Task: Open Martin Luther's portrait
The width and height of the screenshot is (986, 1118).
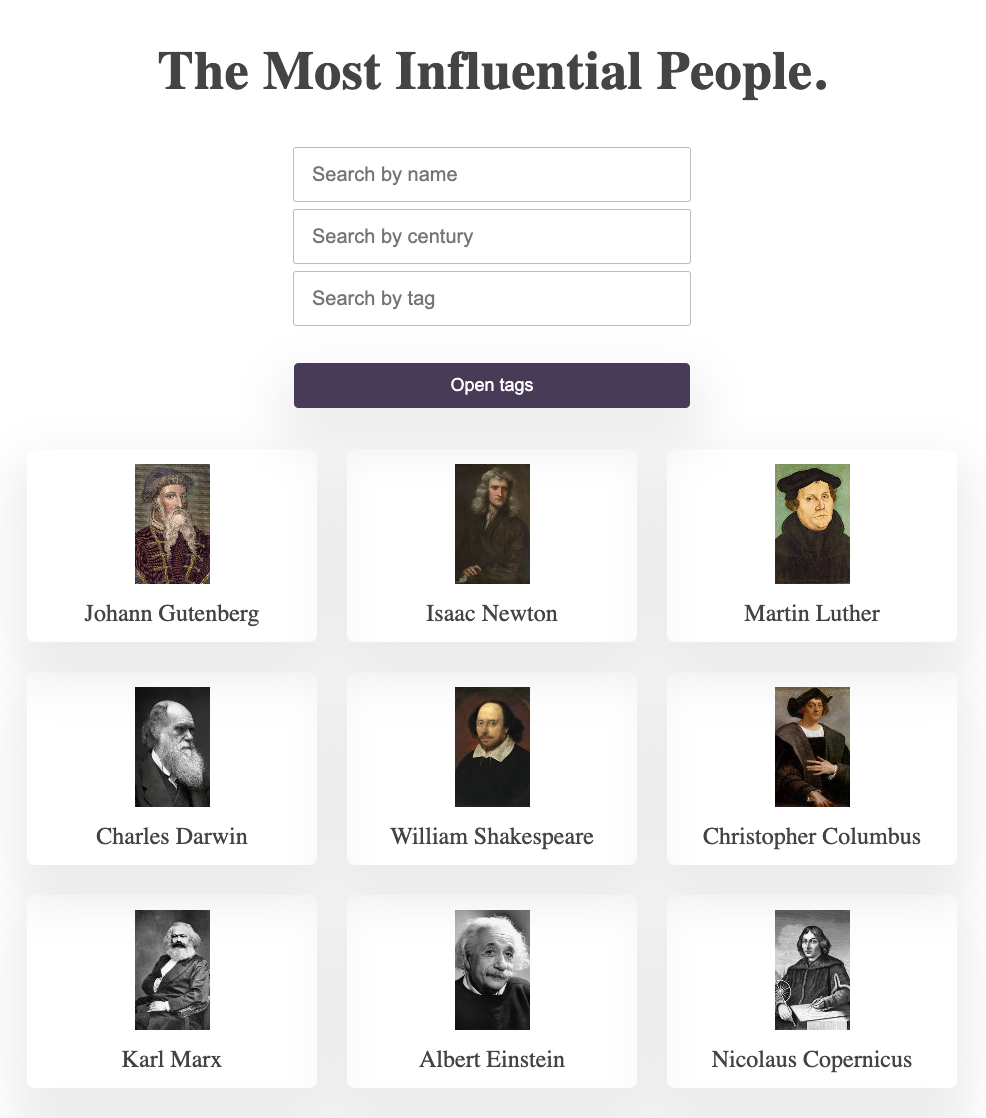Action: coord(811,523)
